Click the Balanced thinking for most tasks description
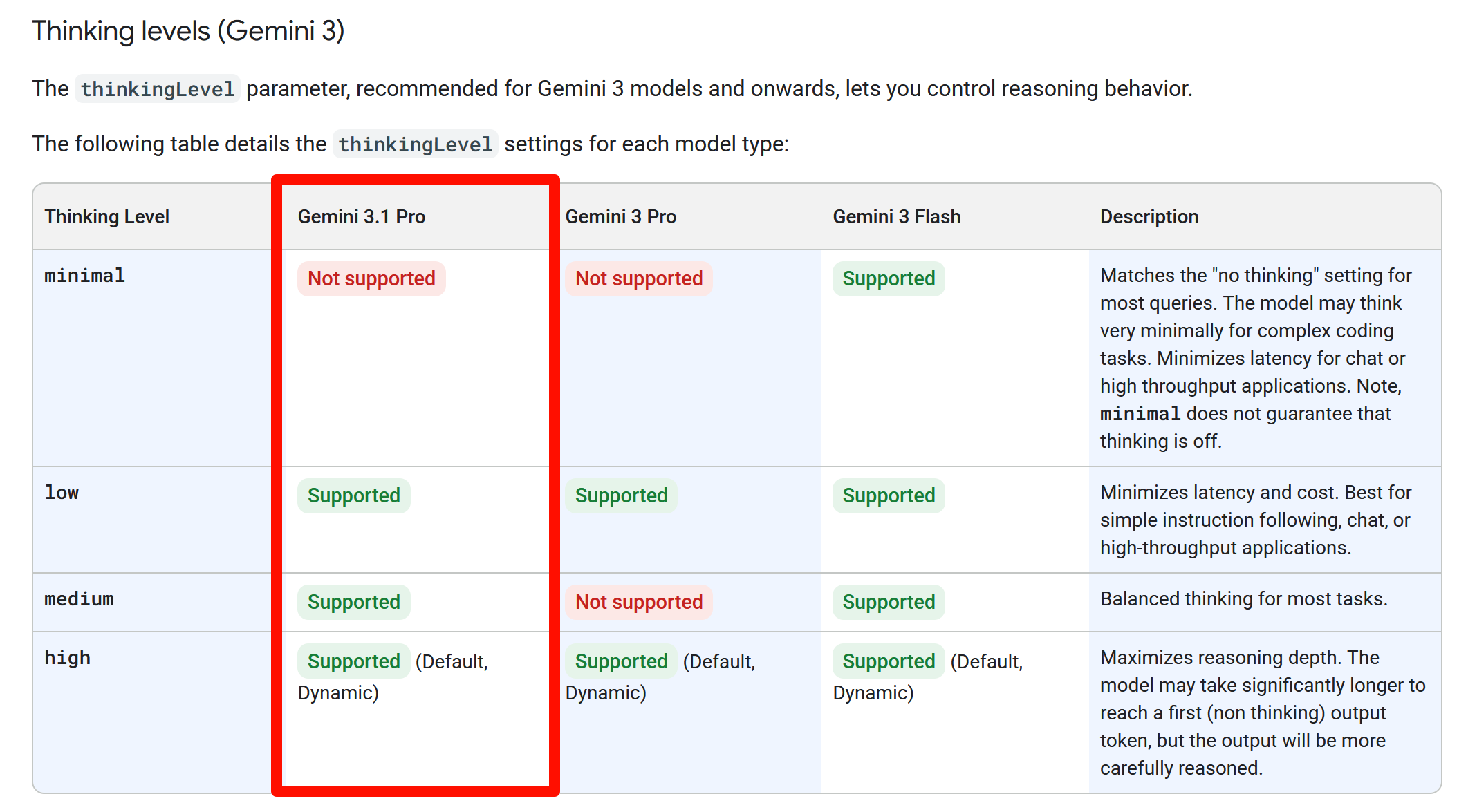Viewport: 1477px width, 812px height. [1243, 599]
